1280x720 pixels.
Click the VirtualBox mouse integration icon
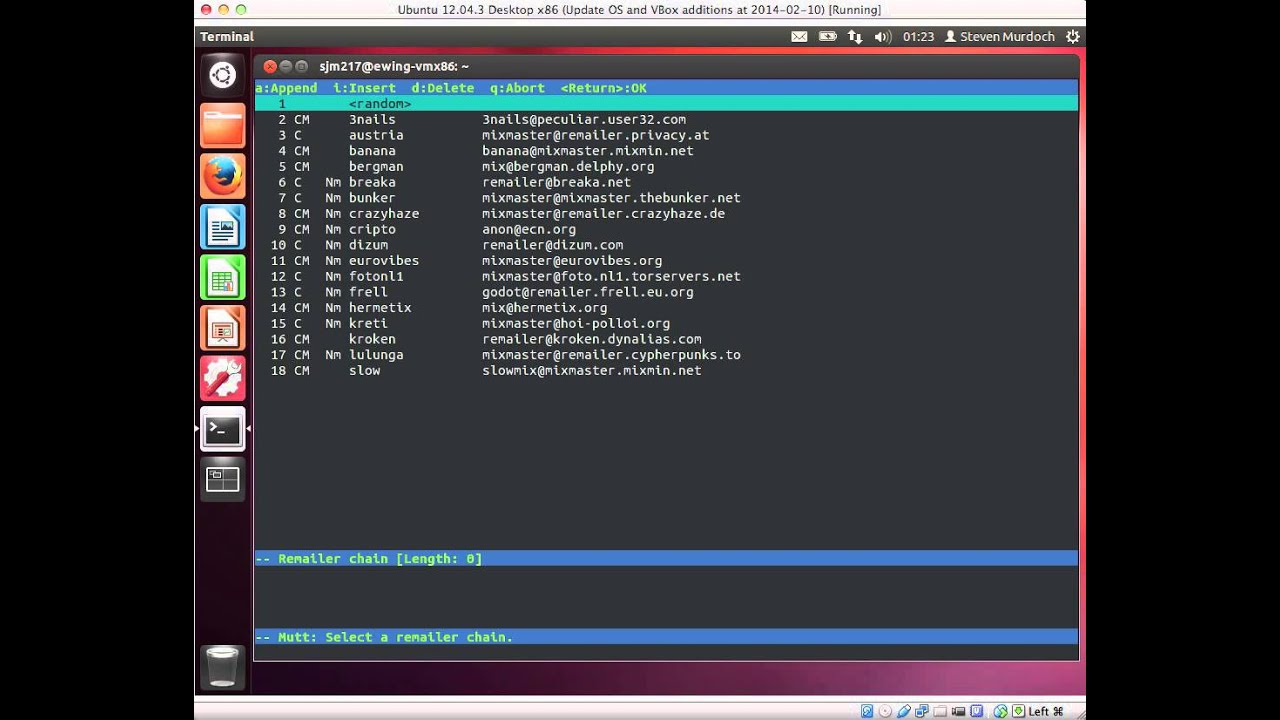(1000, 711)
